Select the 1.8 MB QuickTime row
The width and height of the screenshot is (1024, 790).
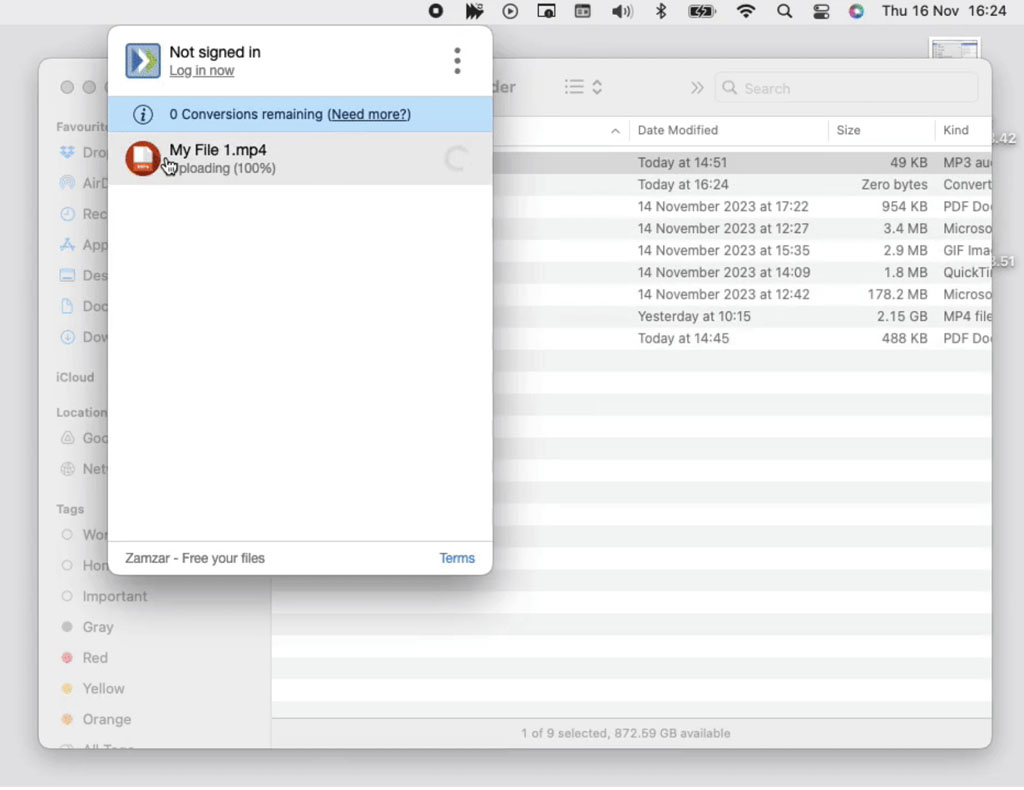(x=742, y=273)
